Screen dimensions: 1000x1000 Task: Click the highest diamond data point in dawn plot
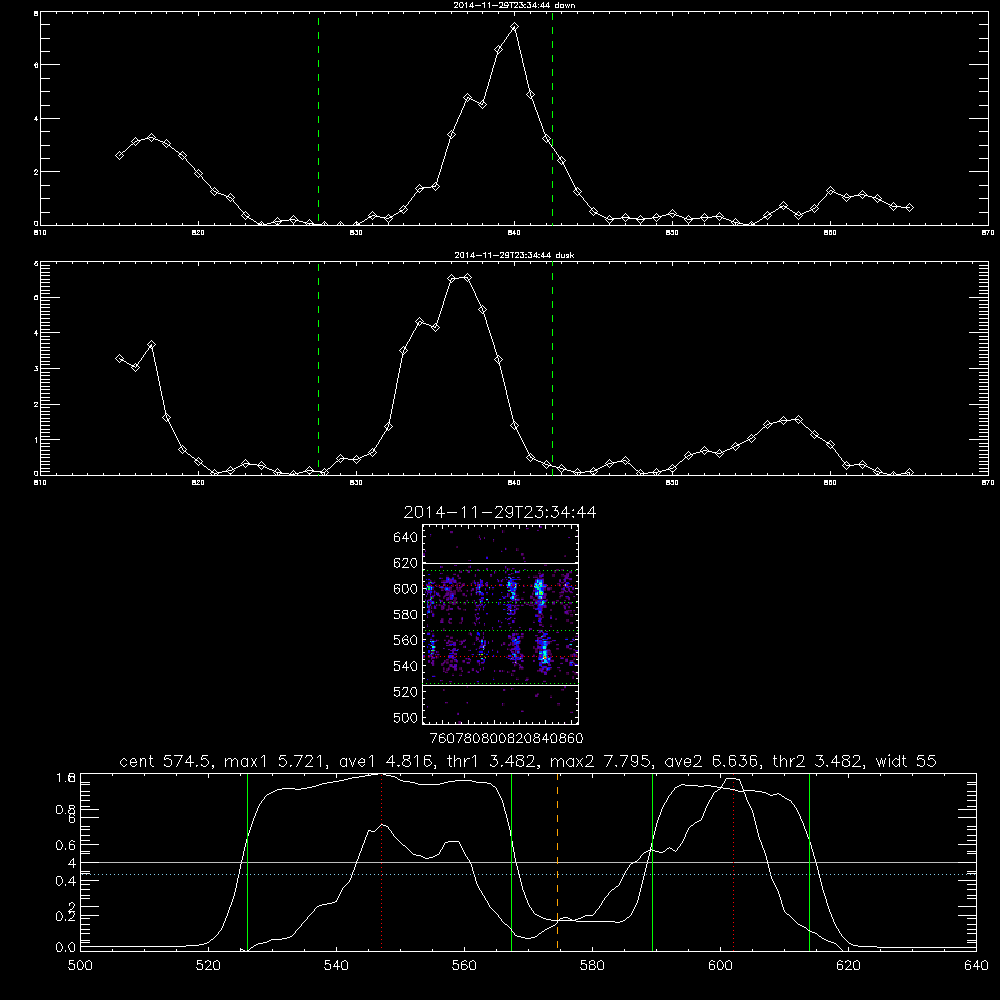[x=515, y=27]
